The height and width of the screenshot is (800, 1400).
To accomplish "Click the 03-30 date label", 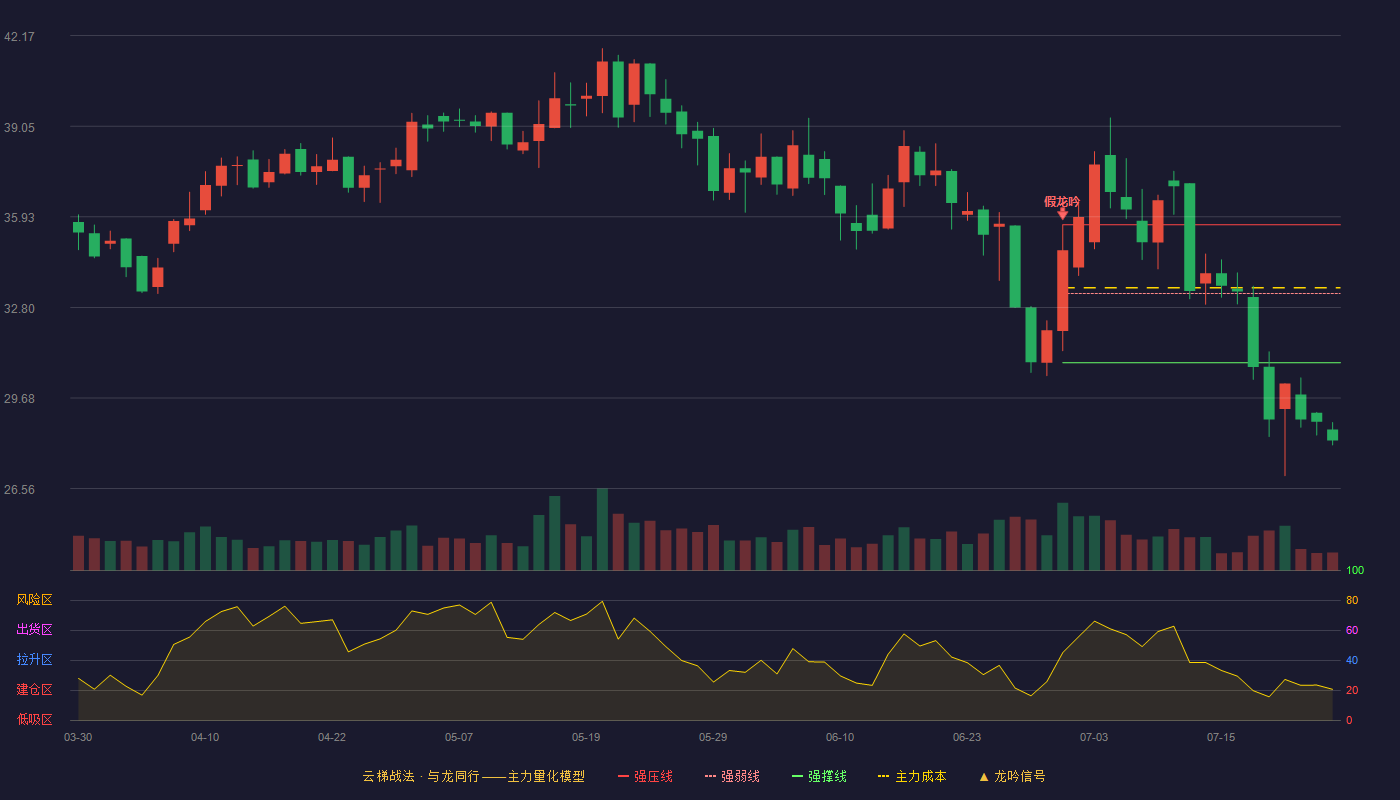I will click(78, 737).
